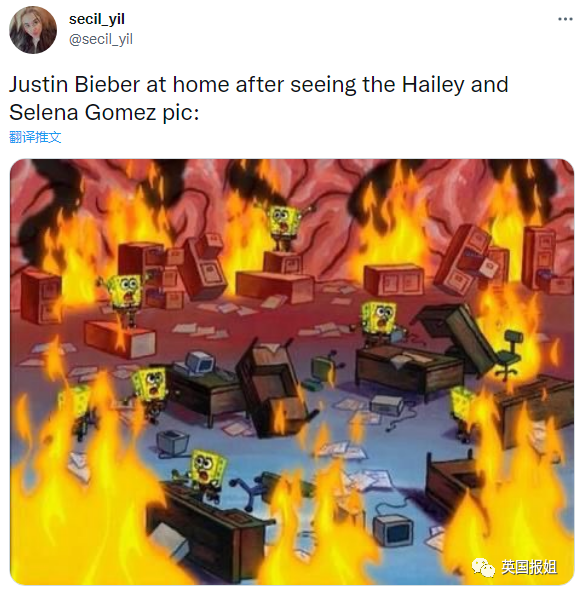Screen dimensions: 576x594
Task: Click the 翻译推文 translate tweet link
Action: pyautogui.click(x=35, y=137)
